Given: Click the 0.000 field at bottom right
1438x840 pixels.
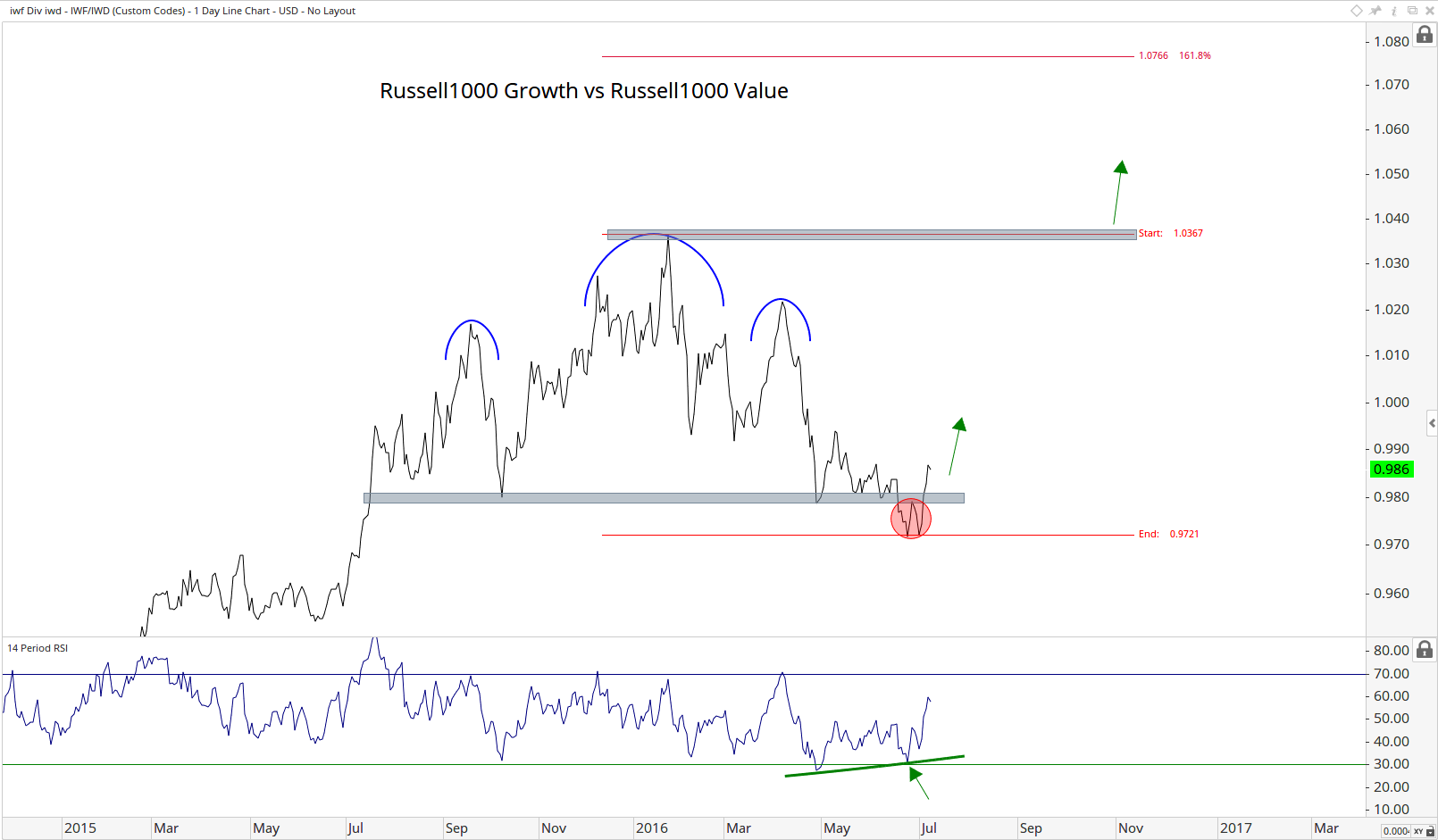Looking at the screenshot, I should click(x=1396, y=831).
